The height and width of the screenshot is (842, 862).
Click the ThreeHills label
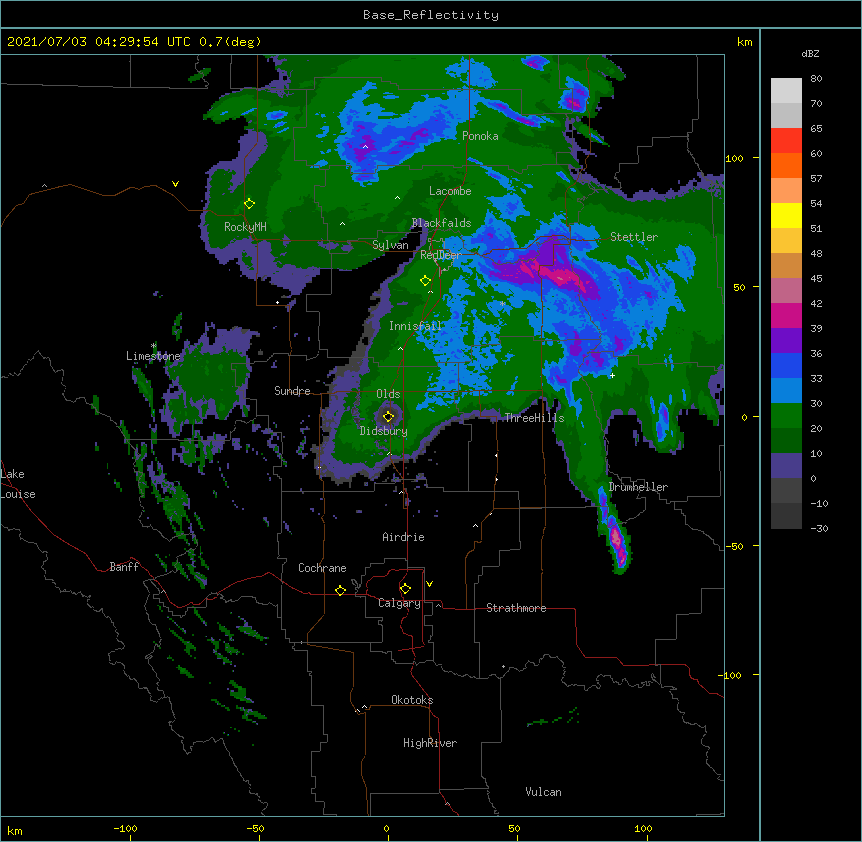coord(534,418)
